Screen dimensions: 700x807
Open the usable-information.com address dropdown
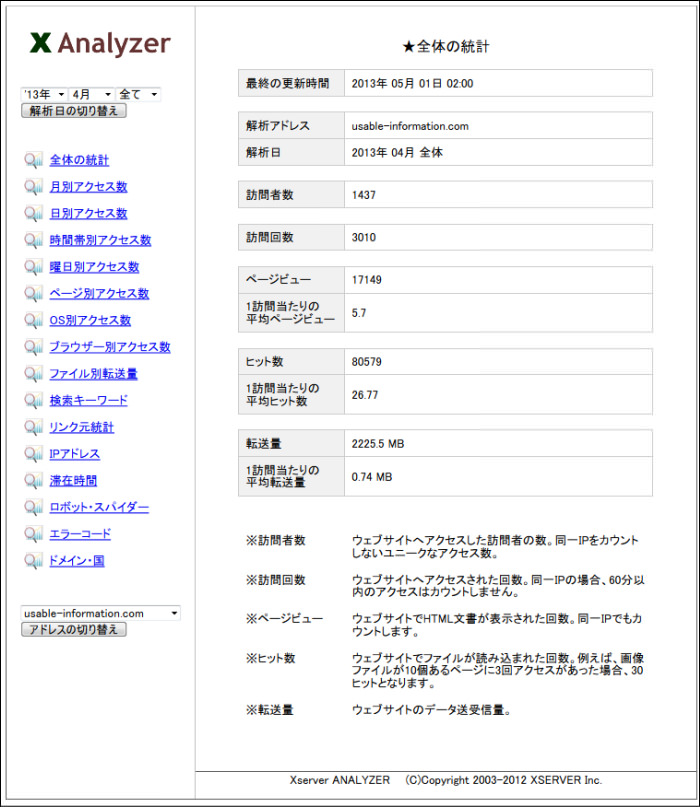pyautogui.click(x=100, y=613)
